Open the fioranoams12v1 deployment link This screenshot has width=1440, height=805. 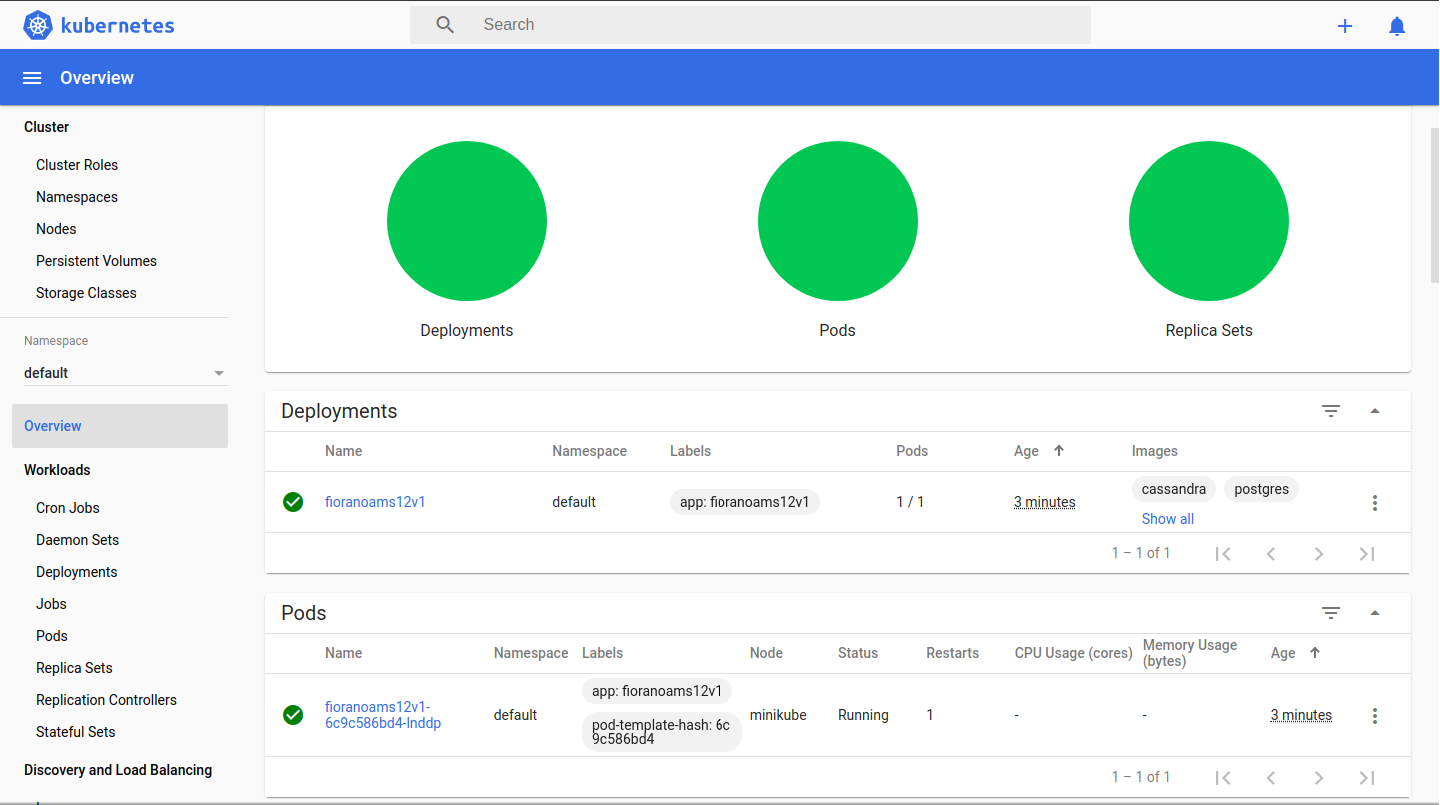[x=375, y=502]
